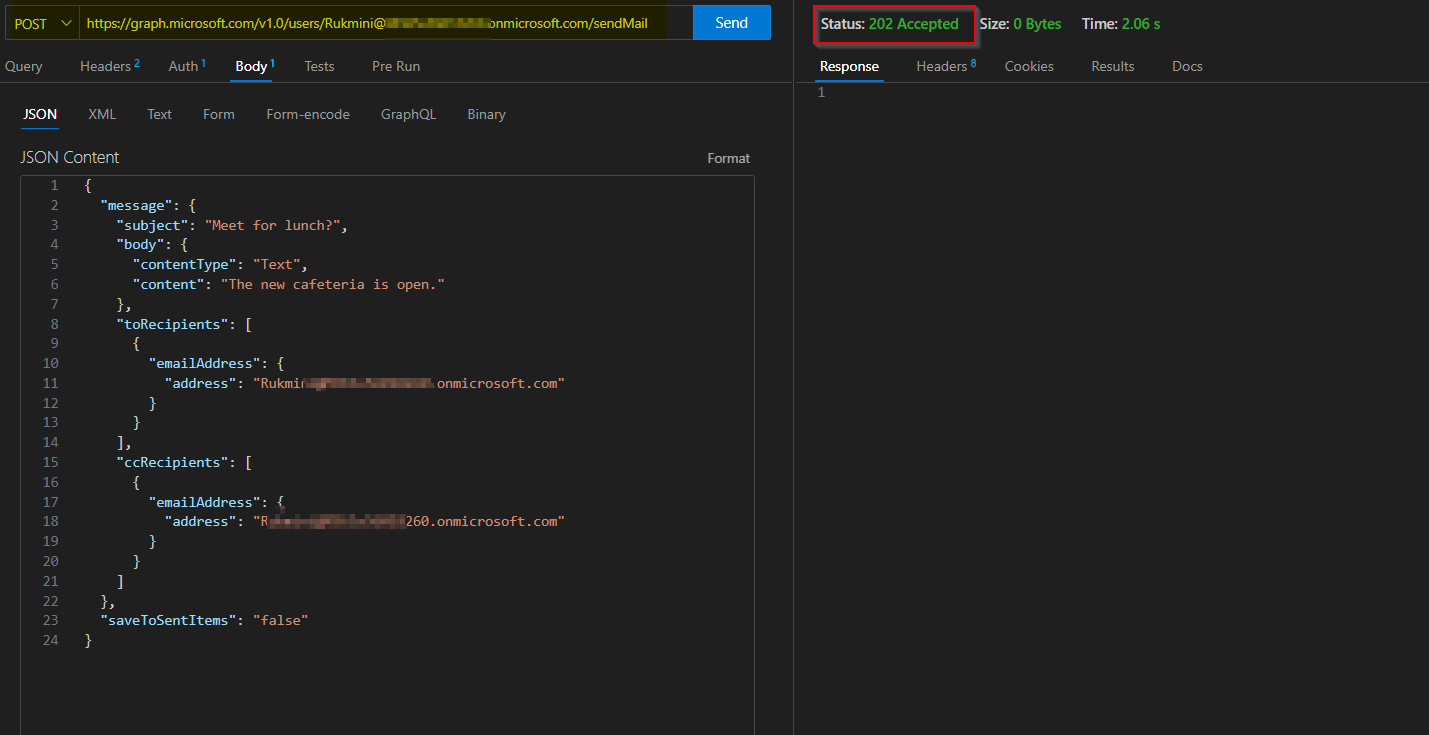1429x735 pixels.
Task: Click the Size 0 Bytes text
Action: click(x=1020, y=24)
